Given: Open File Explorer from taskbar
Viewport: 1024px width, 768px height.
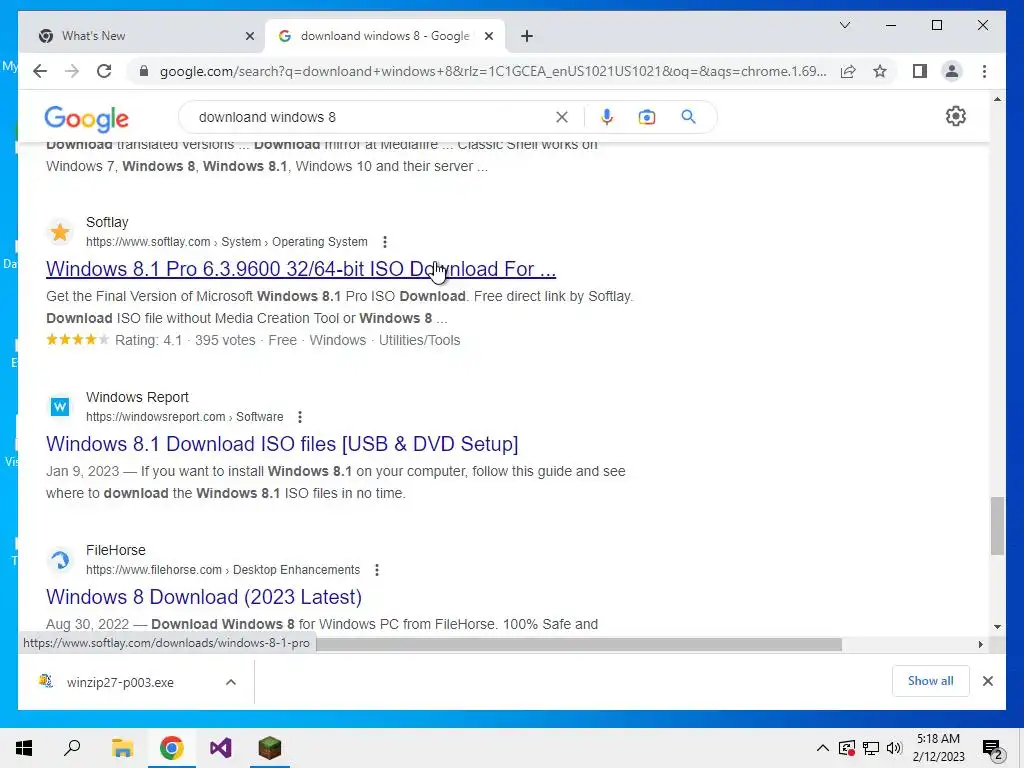Looking at the screenshot, I should [122, 748].
